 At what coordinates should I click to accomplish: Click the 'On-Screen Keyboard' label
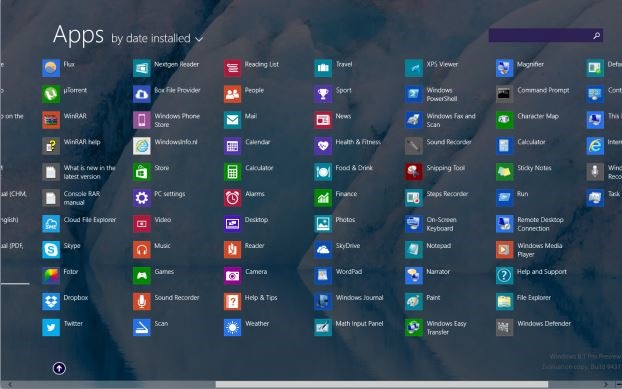pos(442,224)
